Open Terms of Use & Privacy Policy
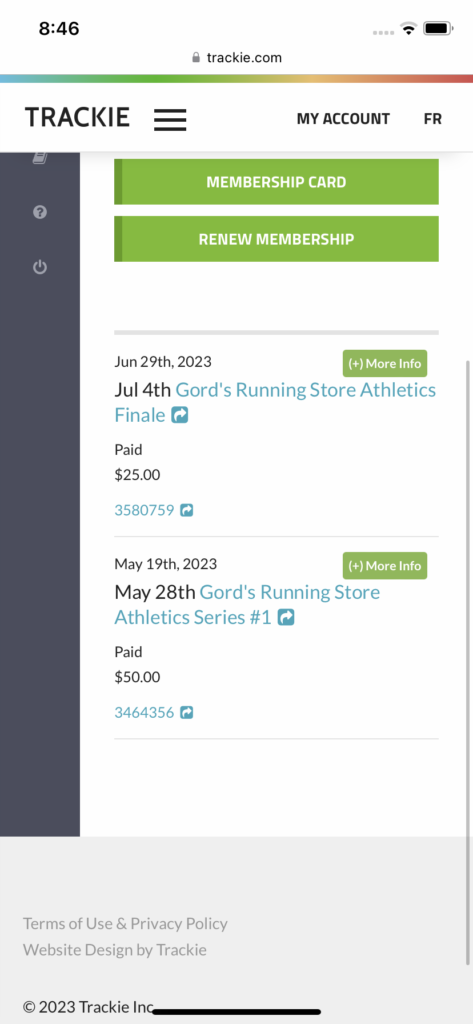This screenshot has width=473, height=1024. pos(125,923)
